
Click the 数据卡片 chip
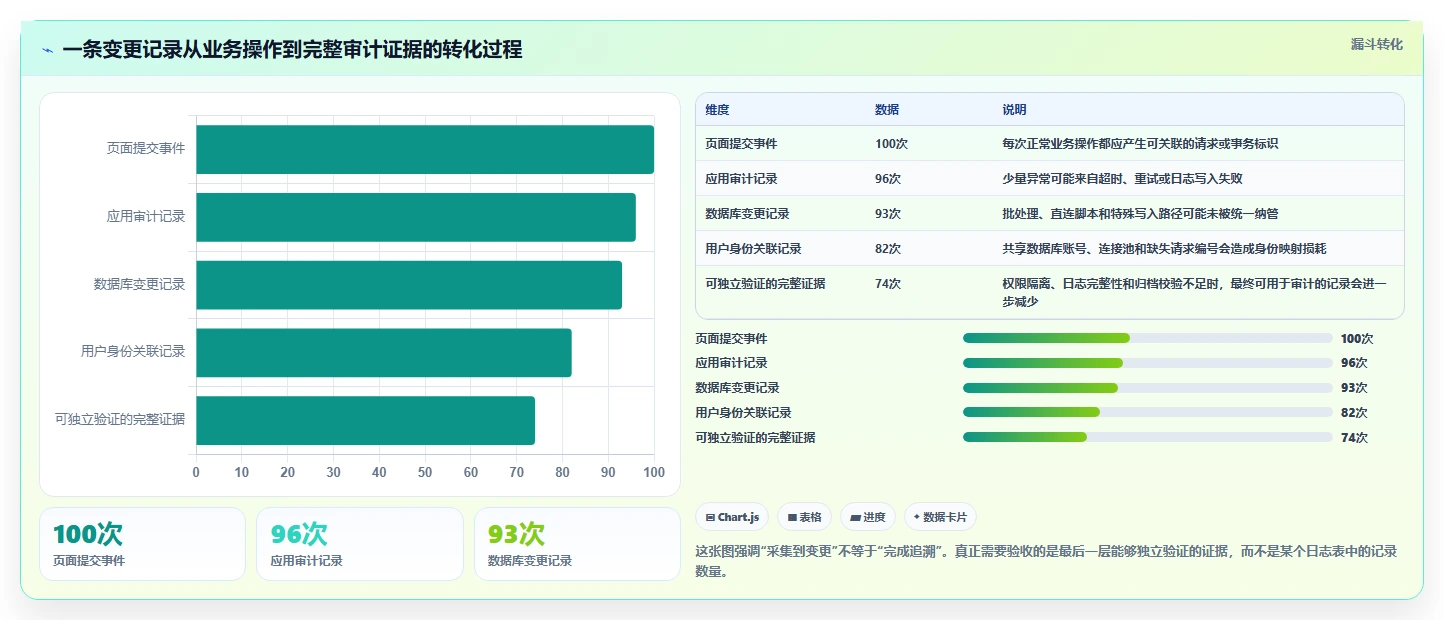tap(940, 517)
